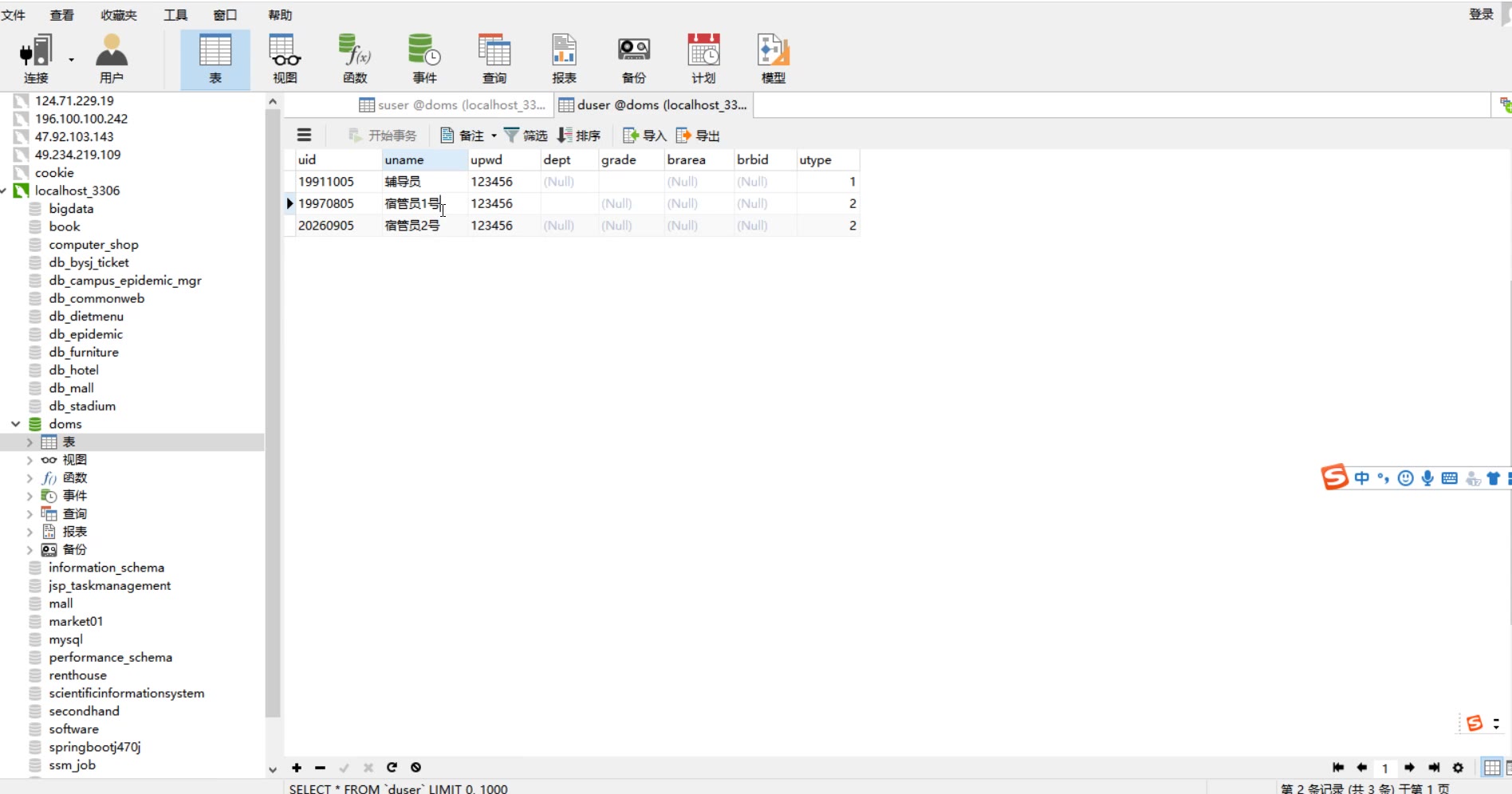Click the 登录 login link

1481,14
